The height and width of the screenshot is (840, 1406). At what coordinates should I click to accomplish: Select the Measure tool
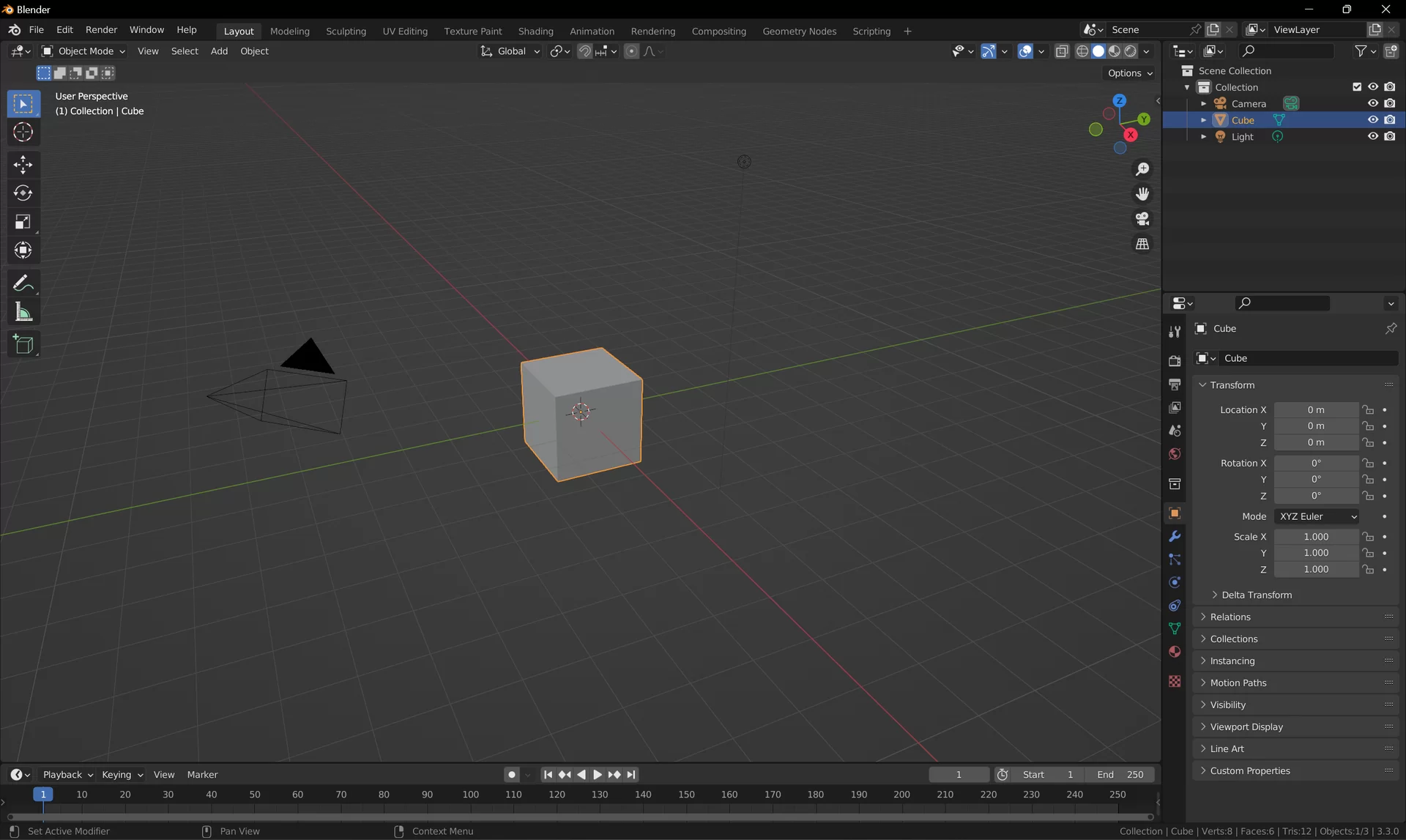point(23,312)
